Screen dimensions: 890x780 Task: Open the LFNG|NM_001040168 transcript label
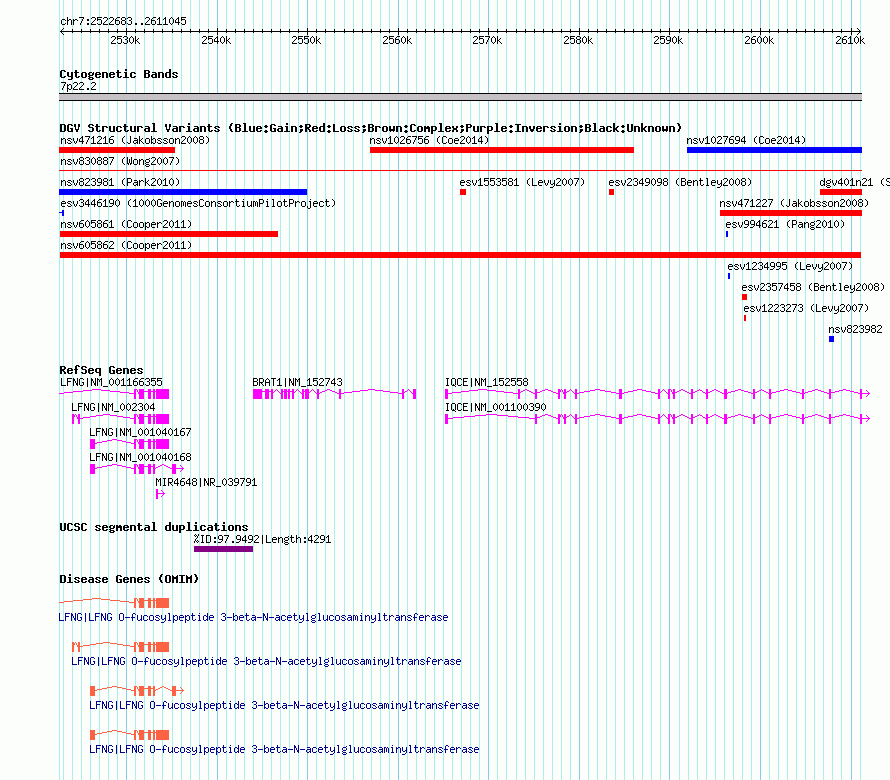point(140,457)
